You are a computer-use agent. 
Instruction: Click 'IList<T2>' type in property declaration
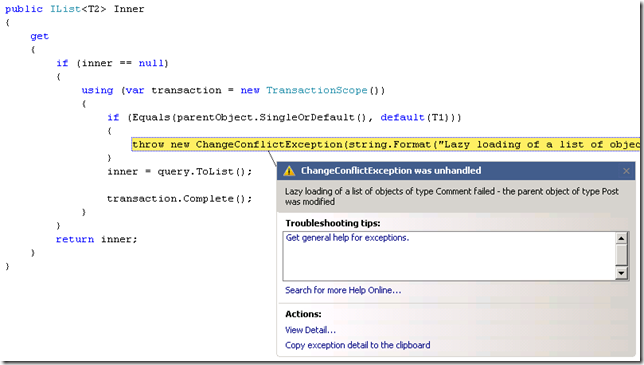point(78,9)
